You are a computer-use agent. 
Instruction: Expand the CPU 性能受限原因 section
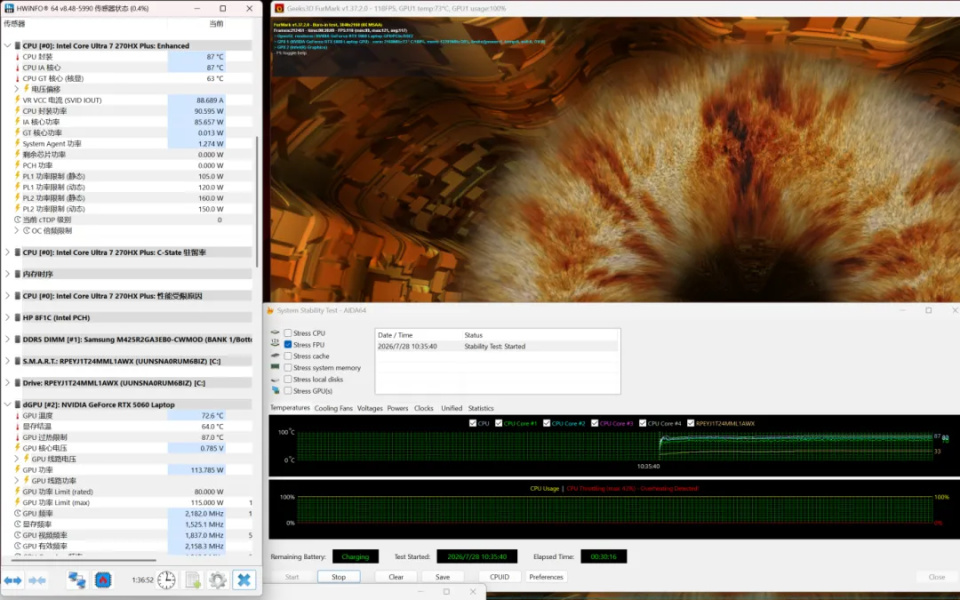(8, 296)
